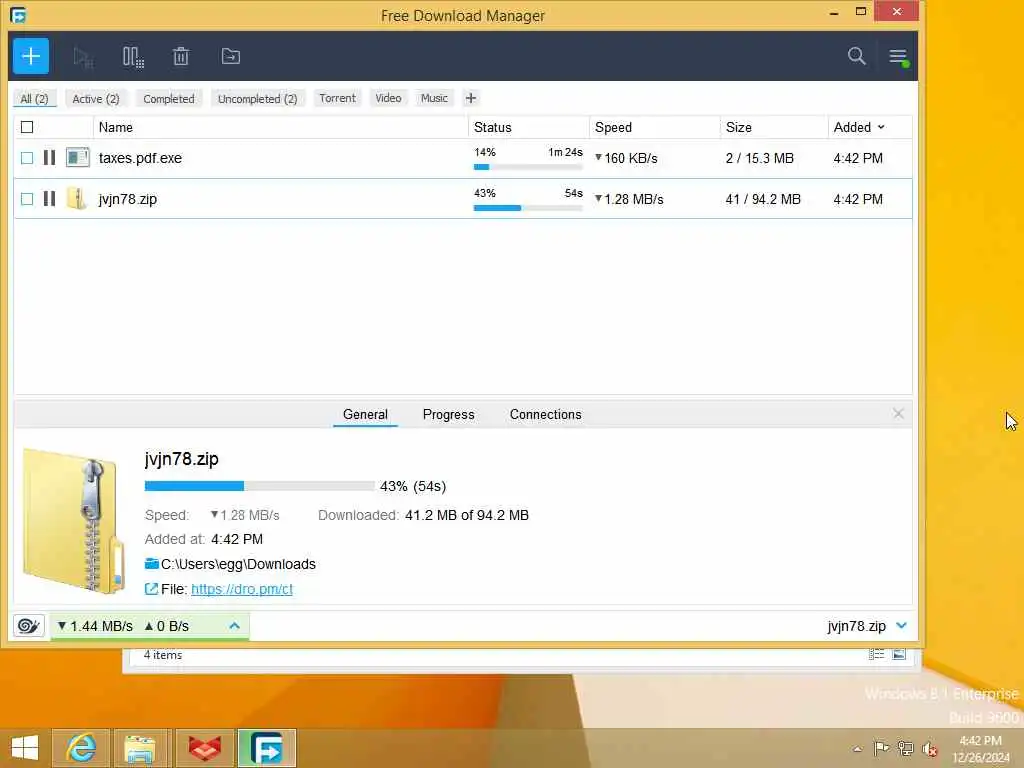Screen dimensions: 1024x768
Task: Click the 2 / 15.3 MB size cell
Action: 760,158
